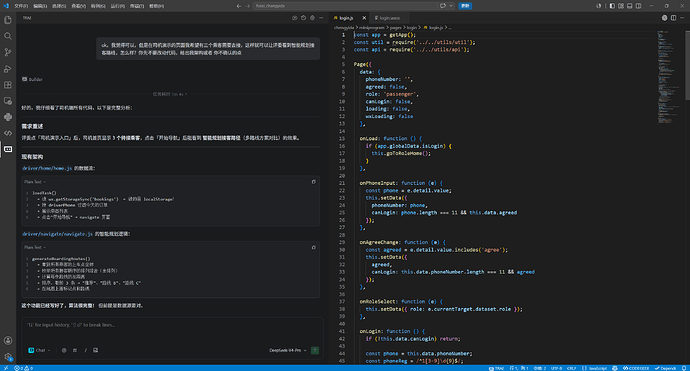This screenshot has width=690, height=371.
Task: Open the second menu in the menu bar
Action: click(x=40, y=6)
